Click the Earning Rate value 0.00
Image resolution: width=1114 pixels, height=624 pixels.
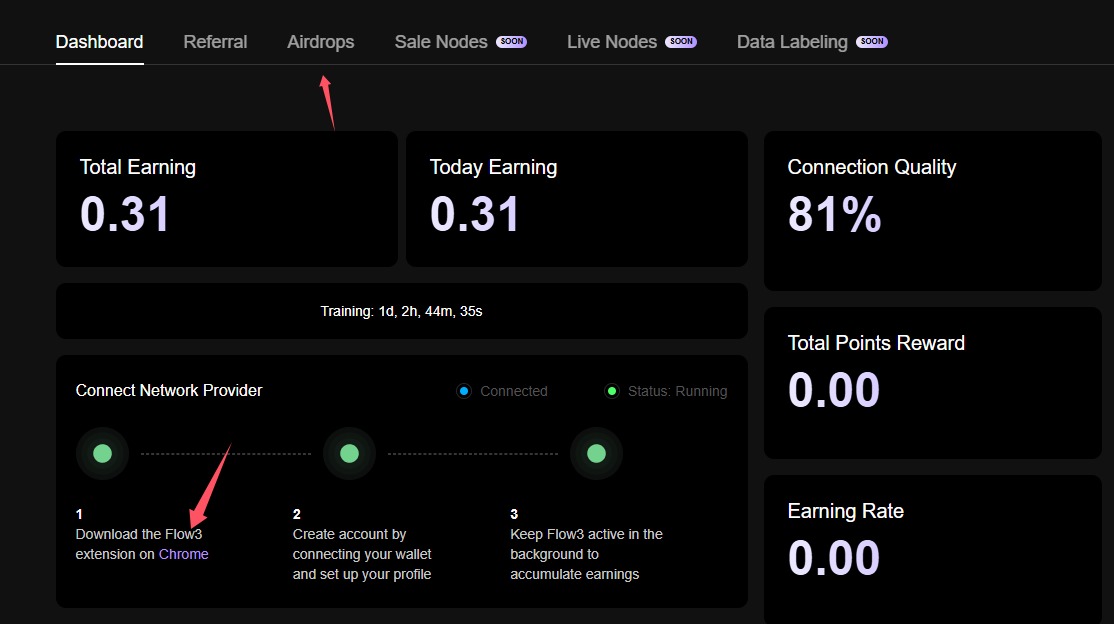833,557
